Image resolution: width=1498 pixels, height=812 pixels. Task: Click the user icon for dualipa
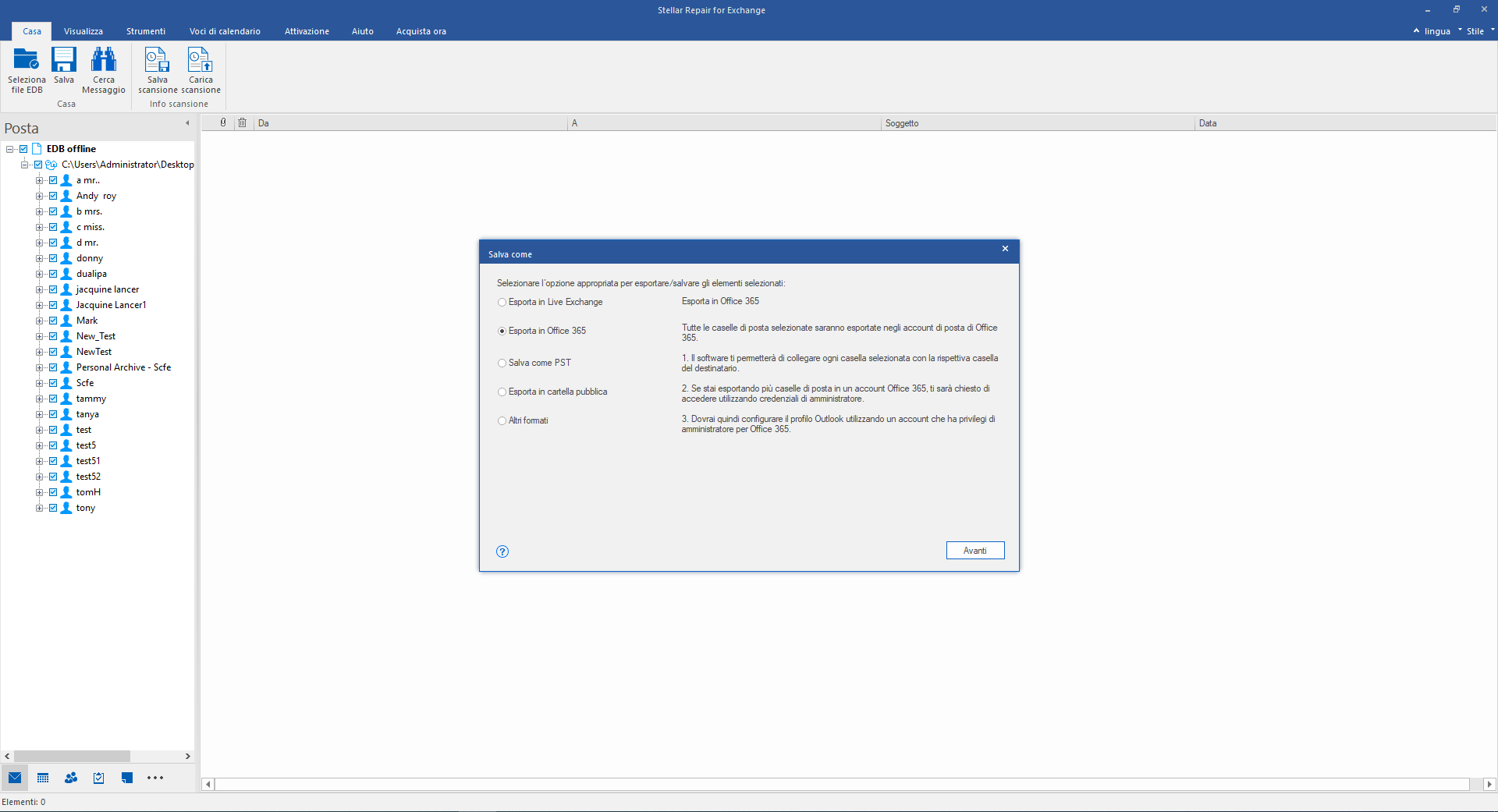[x=66, y=274]
